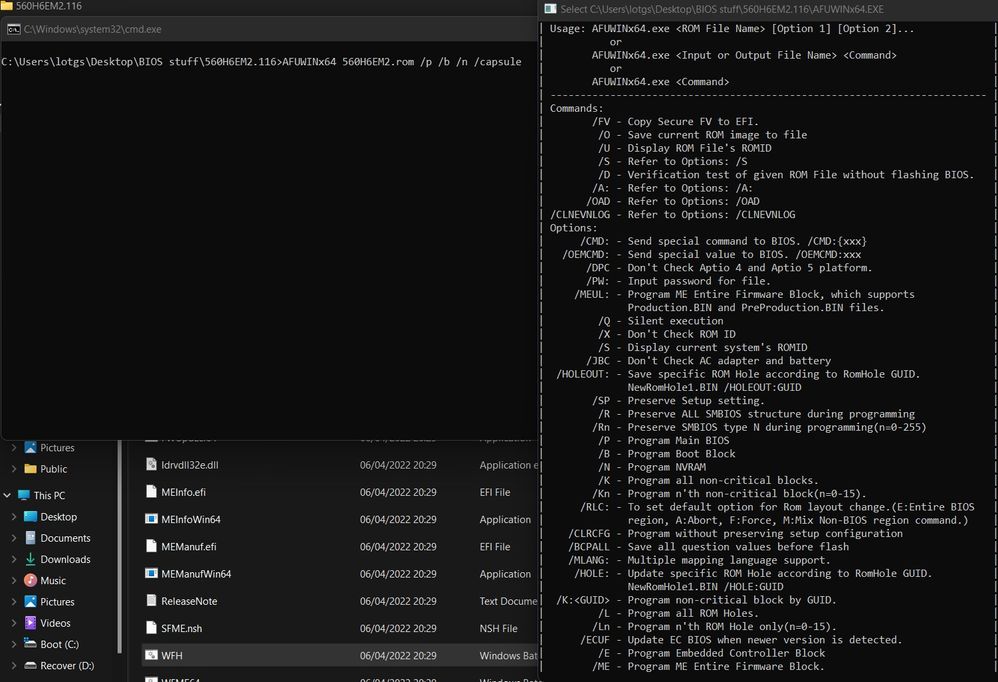Open Music in the navigation pane
Image resolution: width=998 pixels, height=682 pixels.
pos(52,580)
